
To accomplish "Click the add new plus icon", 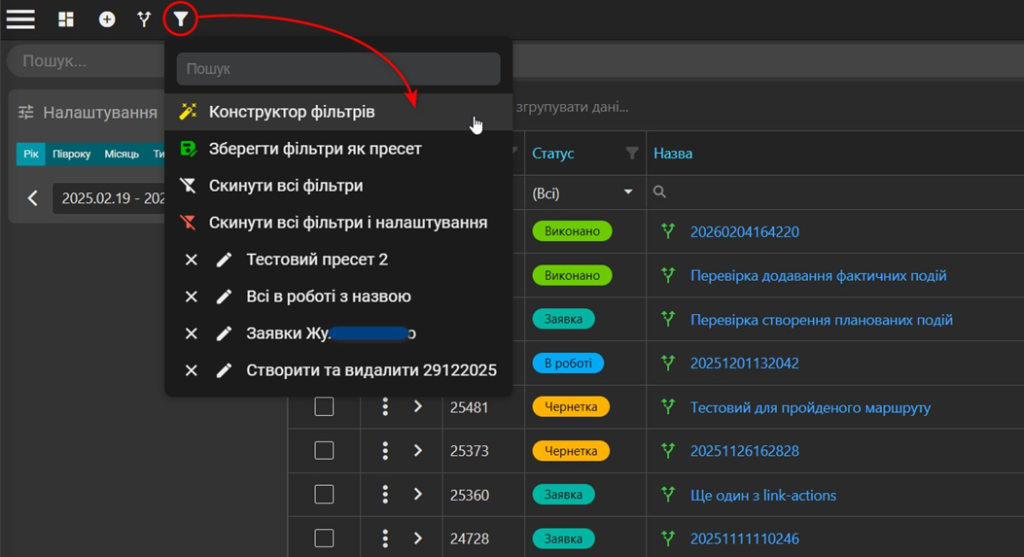I will [x=106, y=20].
